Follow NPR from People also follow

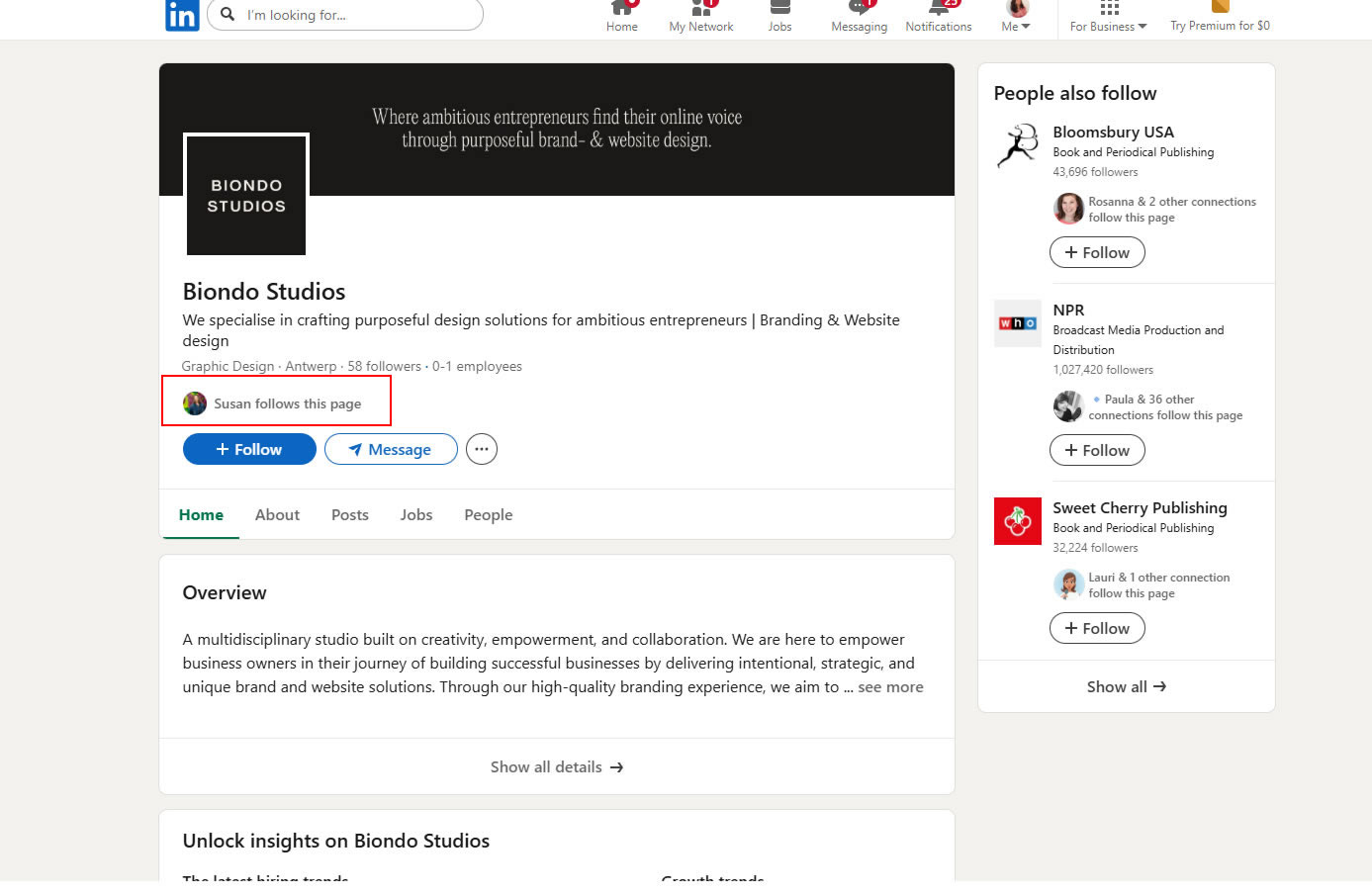(1096, 450)
